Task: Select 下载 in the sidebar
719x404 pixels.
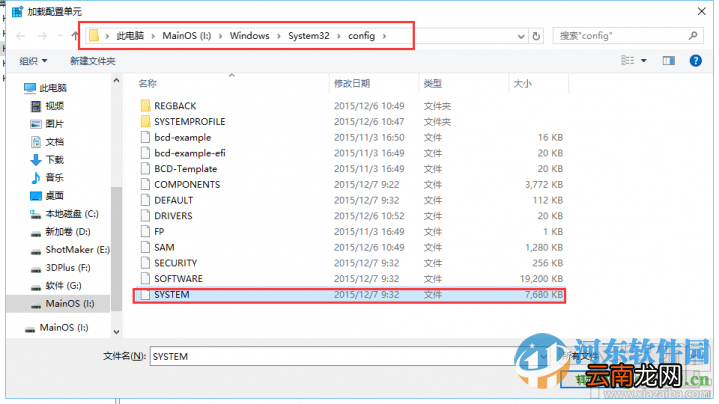Action: (x=47, y=160)
